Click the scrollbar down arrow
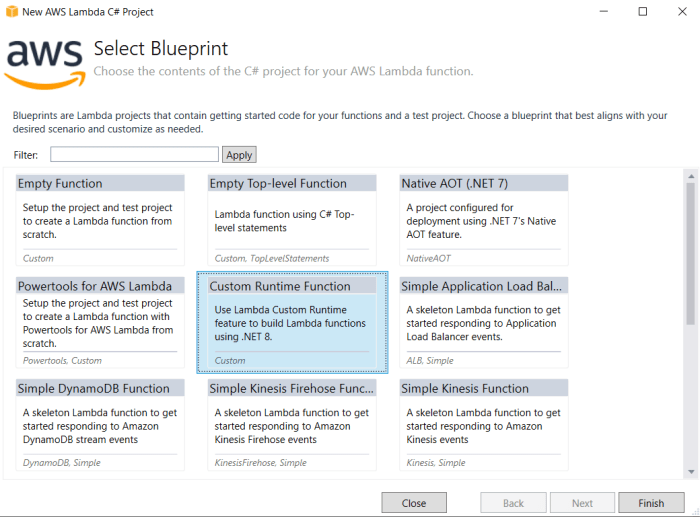This screenshot has width=700, height=517. tap(691, 471)
